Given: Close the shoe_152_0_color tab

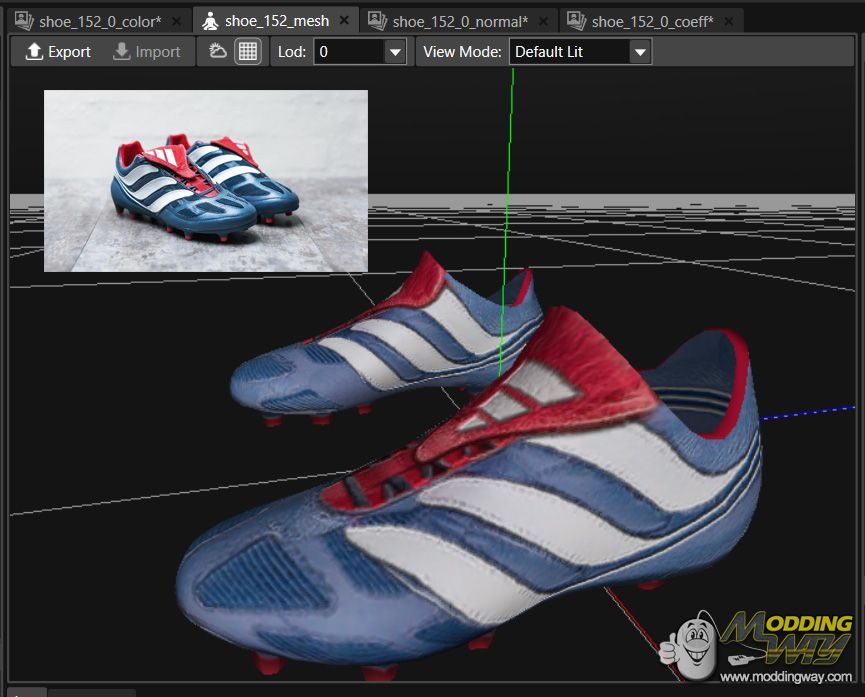Looking at the screenshot, I should pyautogui.click(x=177, y=21).
